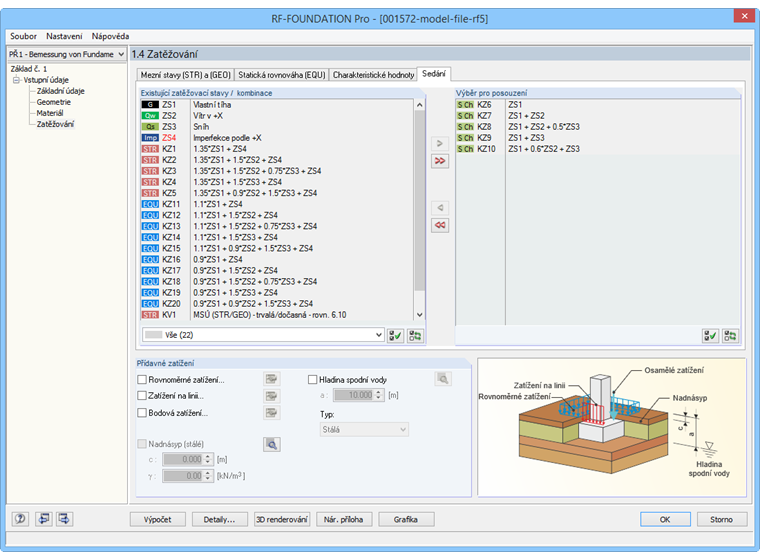
Task: Open the Soubor menu
Action: coord(23,36)
